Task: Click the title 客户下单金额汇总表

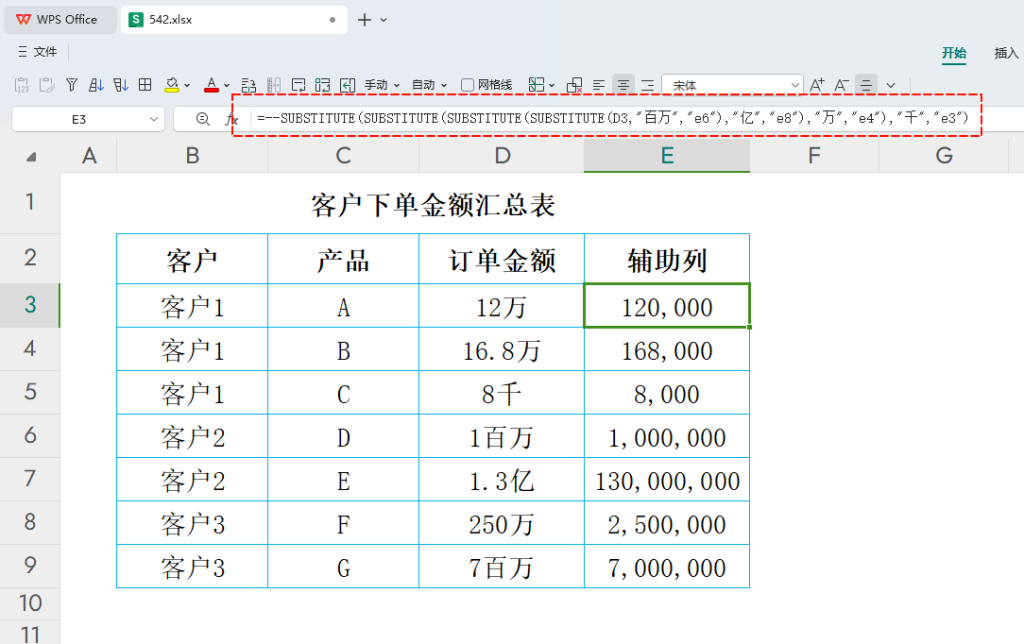Action: (x=433, y=205)
